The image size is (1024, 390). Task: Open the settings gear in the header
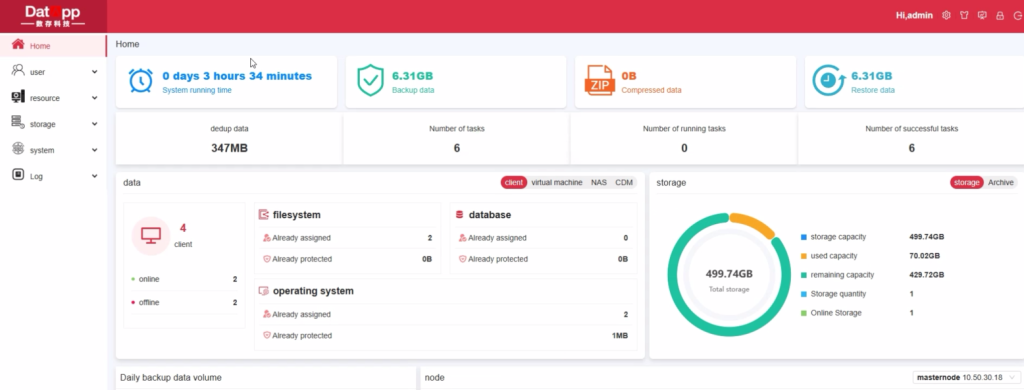click(x=946, y=16)
